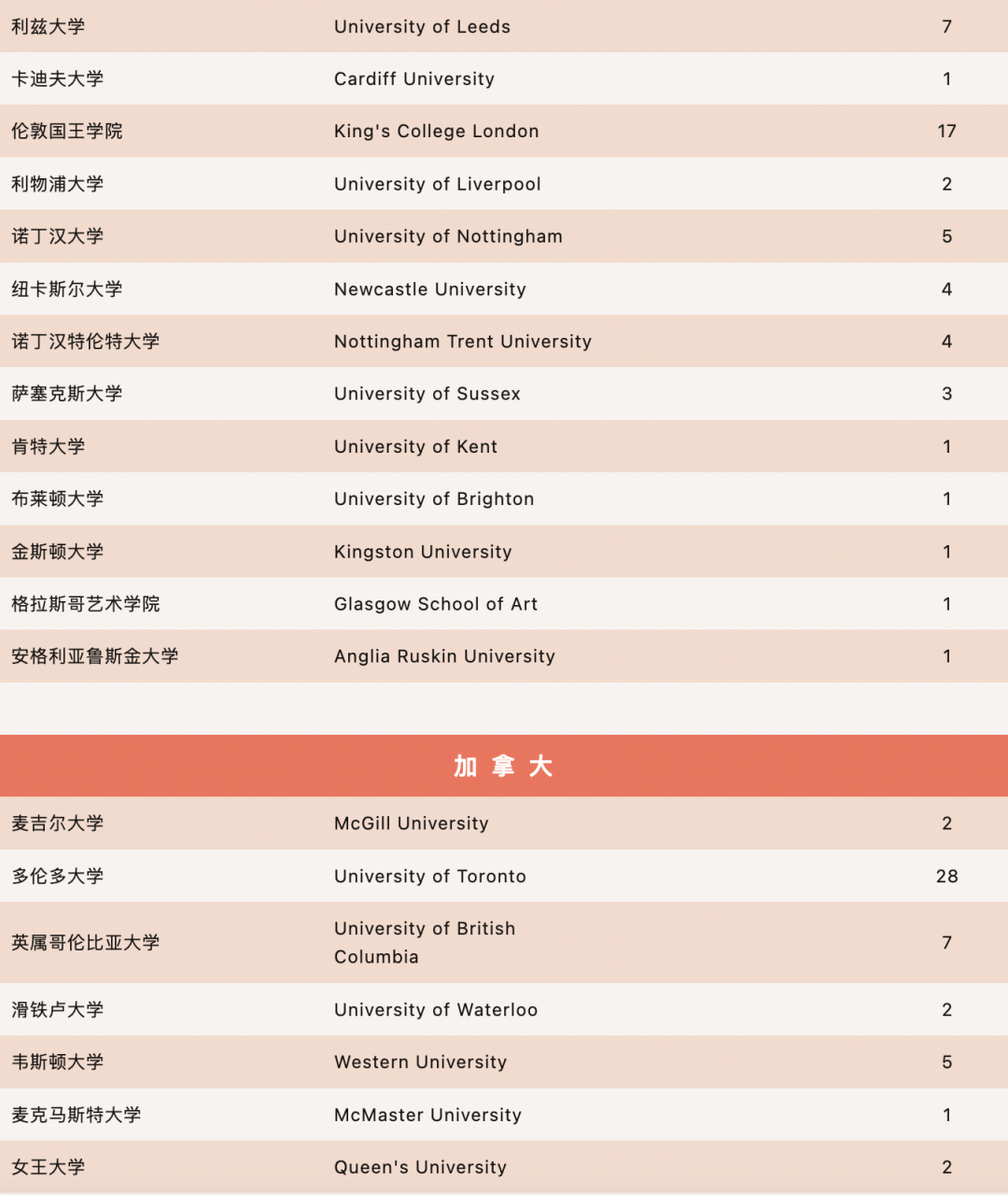The image size is (1008, 1195).
Task: Click the Chinese name 安格利亚鲁斯金大学
Action: tap(94, 656)
